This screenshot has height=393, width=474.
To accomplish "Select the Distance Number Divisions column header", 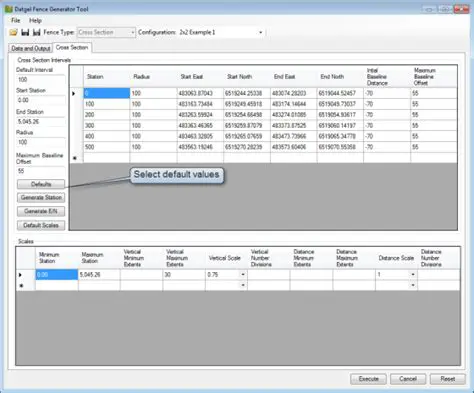I will click(x=439, y=258).
